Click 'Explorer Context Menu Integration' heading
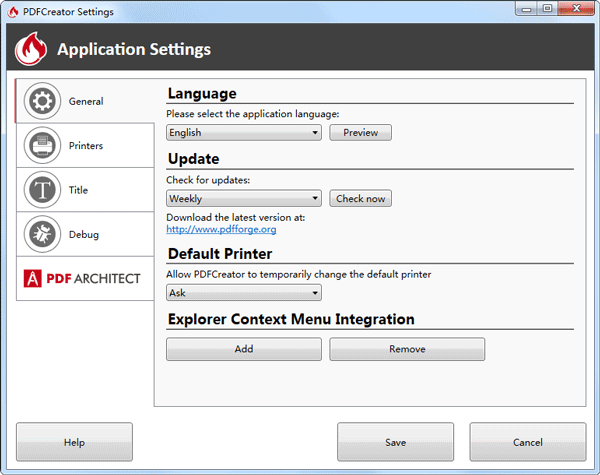 291,319
